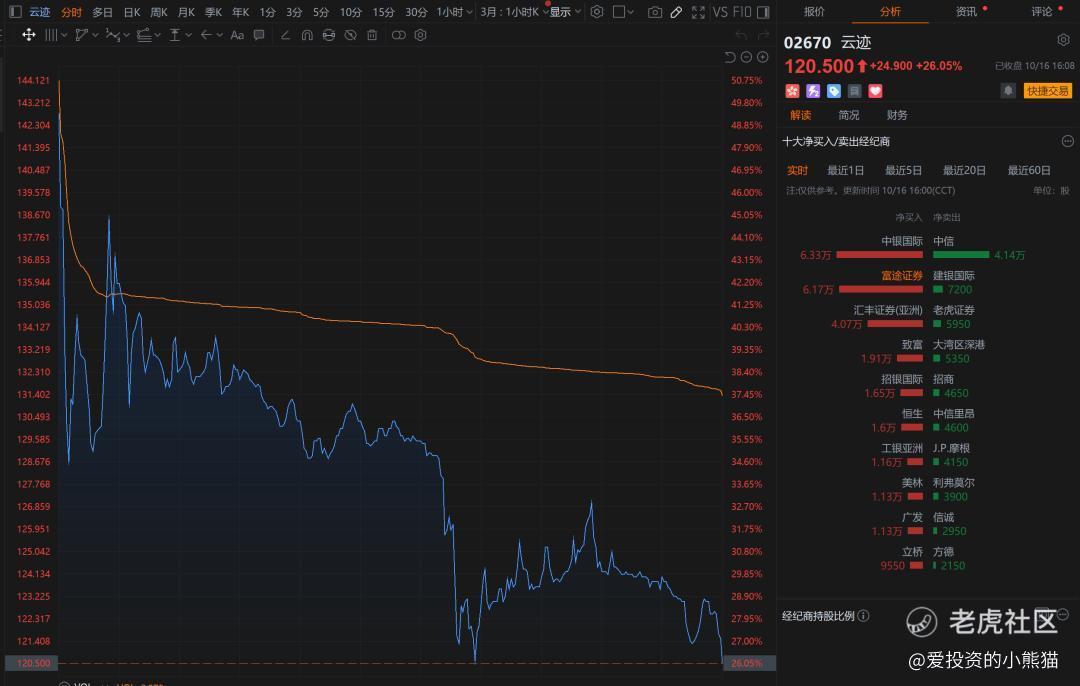
Task: Switch to the 简况 overview subtab
Action: coord(849,115)
